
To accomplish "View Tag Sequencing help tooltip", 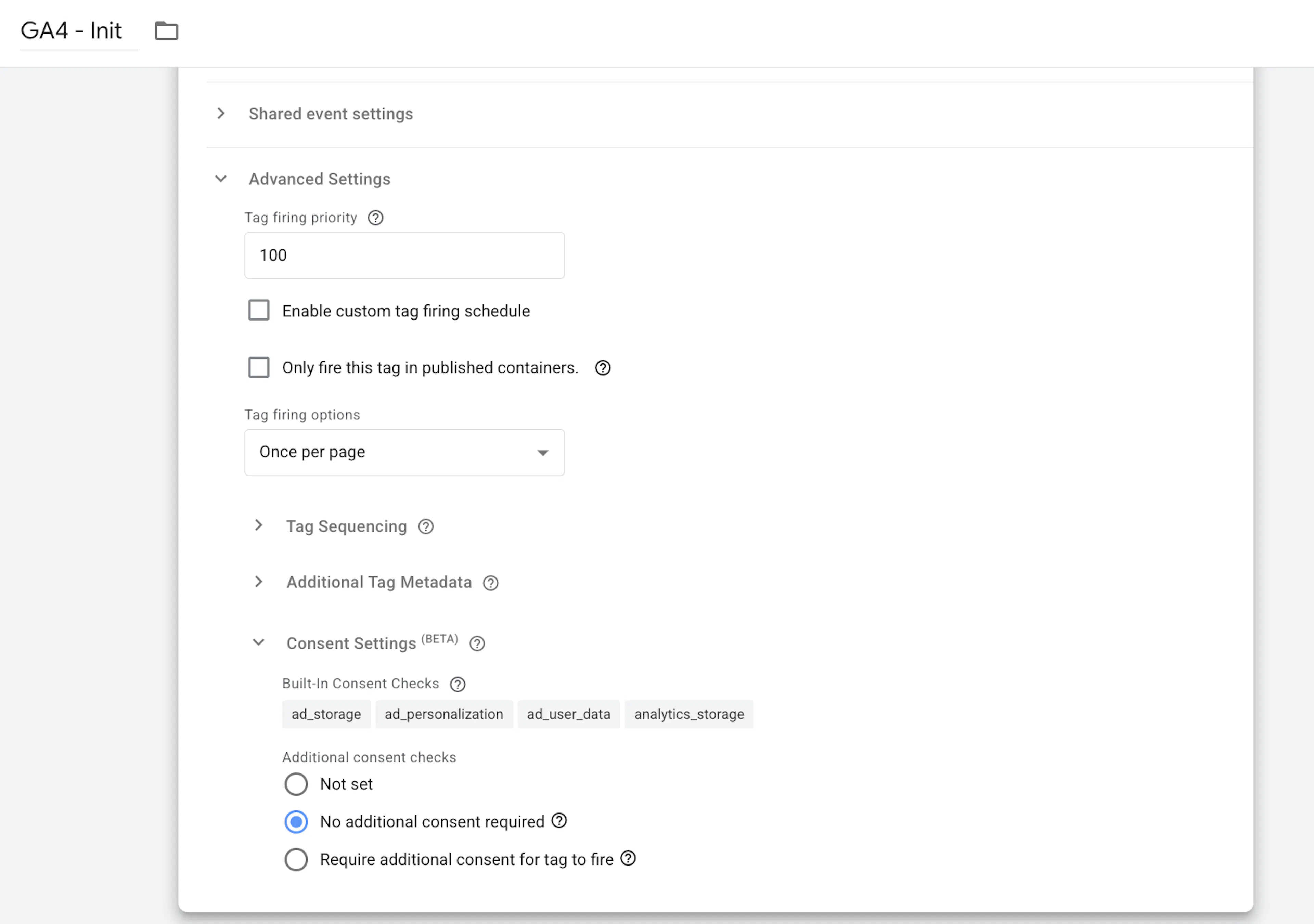I will tap(426, 526).
